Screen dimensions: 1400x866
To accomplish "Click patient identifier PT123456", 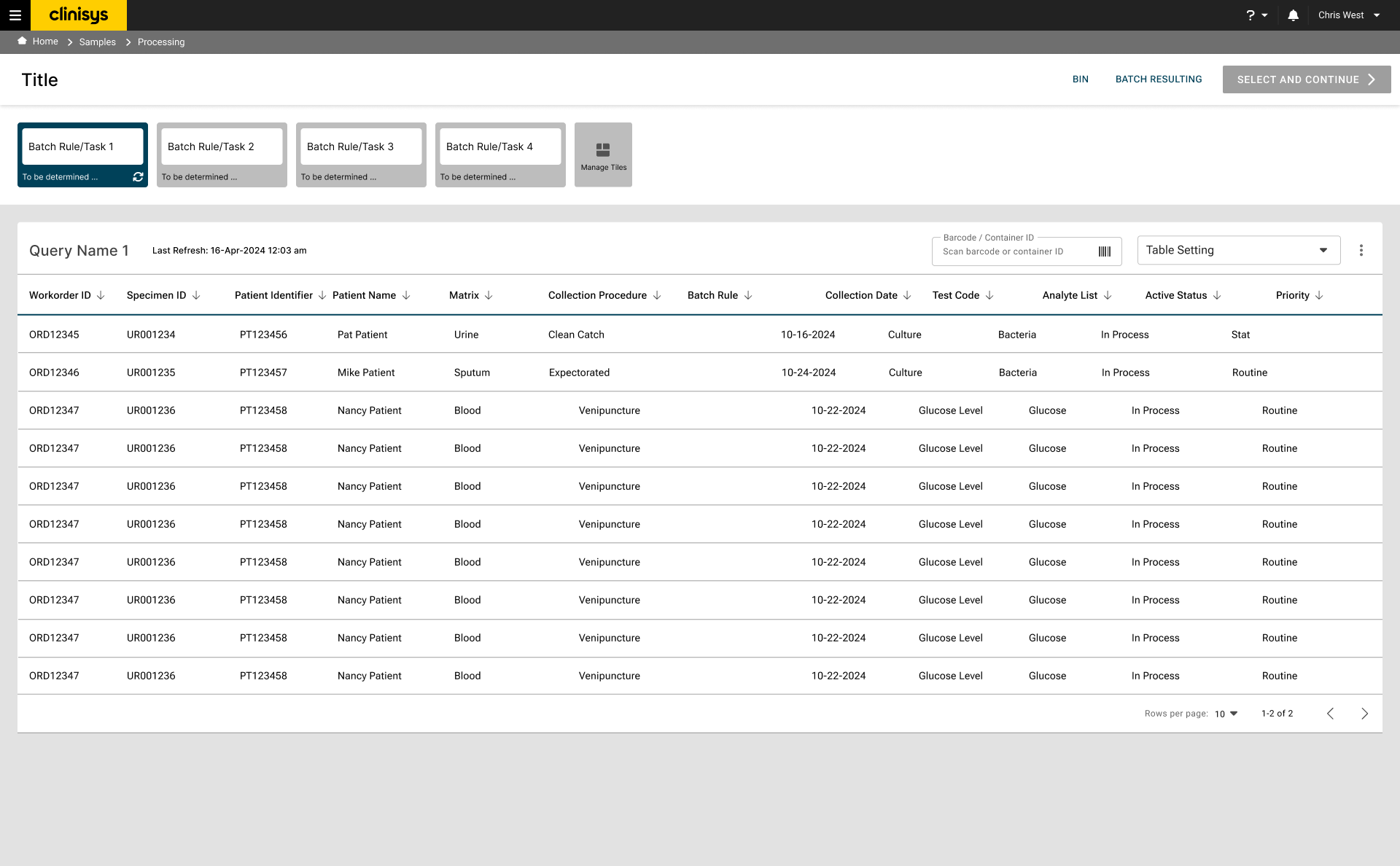I will tap(263, 335).
